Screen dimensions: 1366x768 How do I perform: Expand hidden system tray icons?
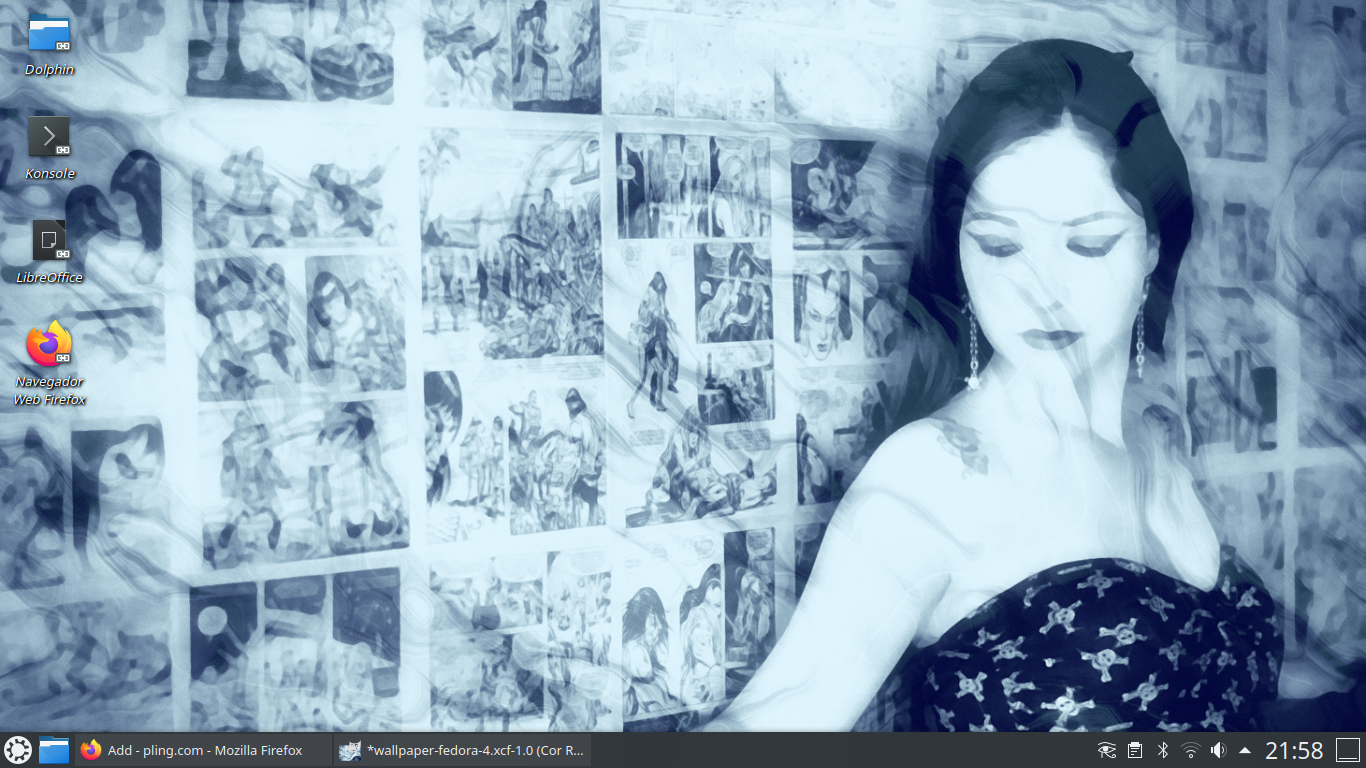pos(1245,750)
